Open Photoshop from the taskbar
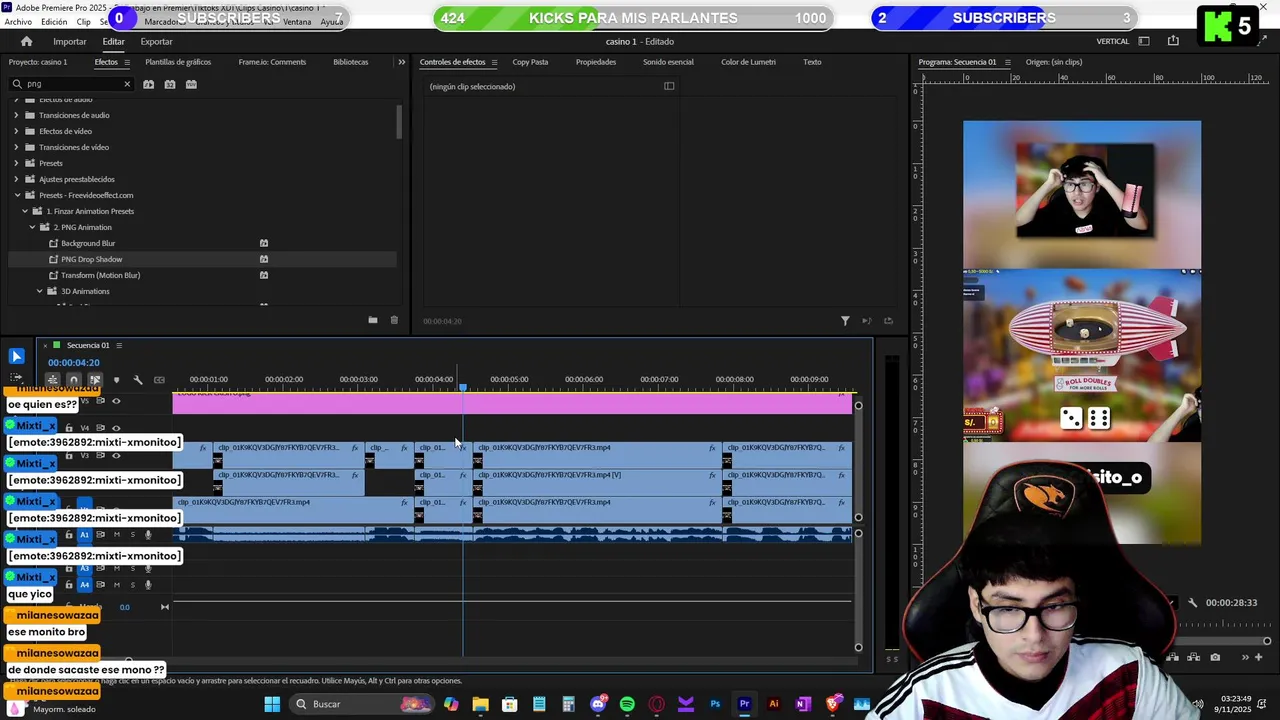Viewport: 1280px width, 720px height. pos(715,704)
